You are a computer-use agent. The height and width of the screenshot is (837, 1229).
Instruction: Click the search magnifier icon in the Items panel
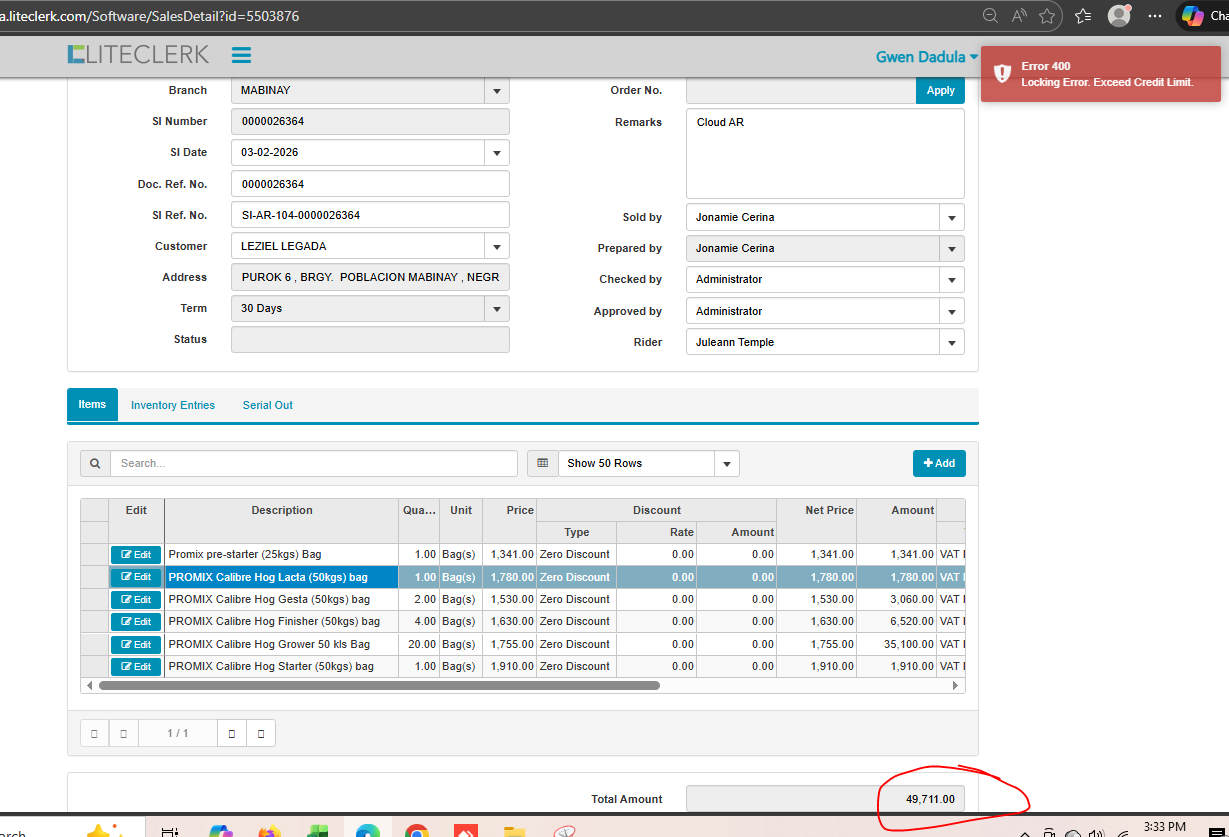pos(95,463)
